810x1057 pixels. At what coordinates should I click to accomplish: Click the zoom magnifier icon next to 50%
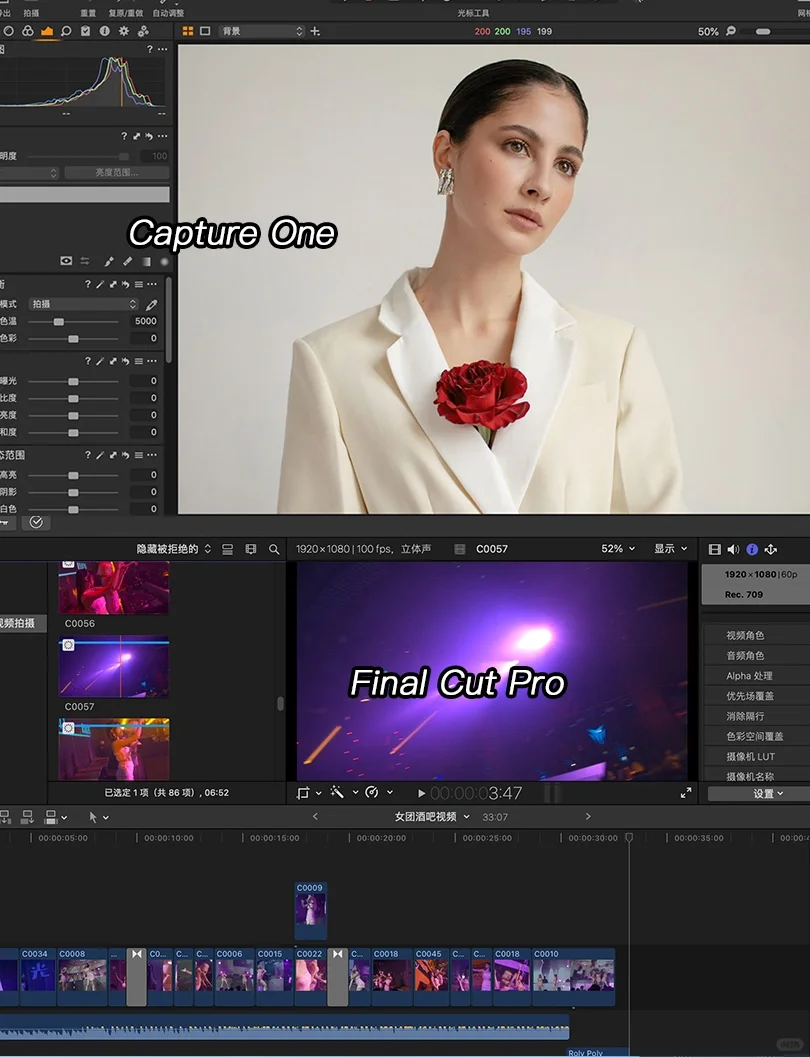point(731,31)
